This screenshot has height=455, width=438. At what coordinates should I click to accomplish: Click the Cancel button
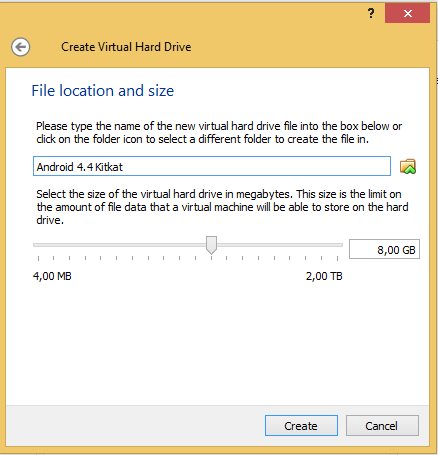(382, 426)
